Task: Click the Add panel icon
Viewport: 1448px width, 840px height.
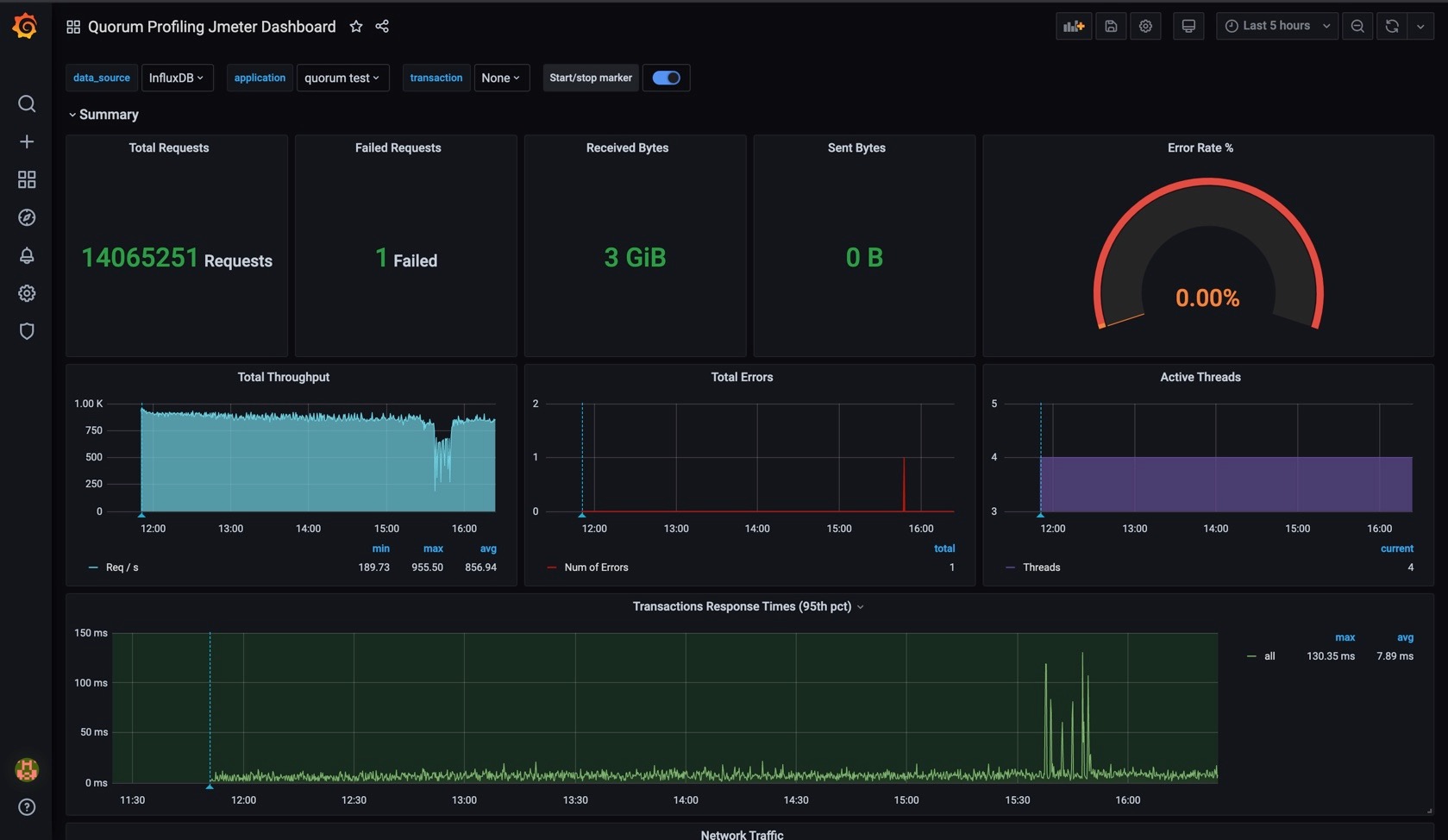Action: point(1074,26)
